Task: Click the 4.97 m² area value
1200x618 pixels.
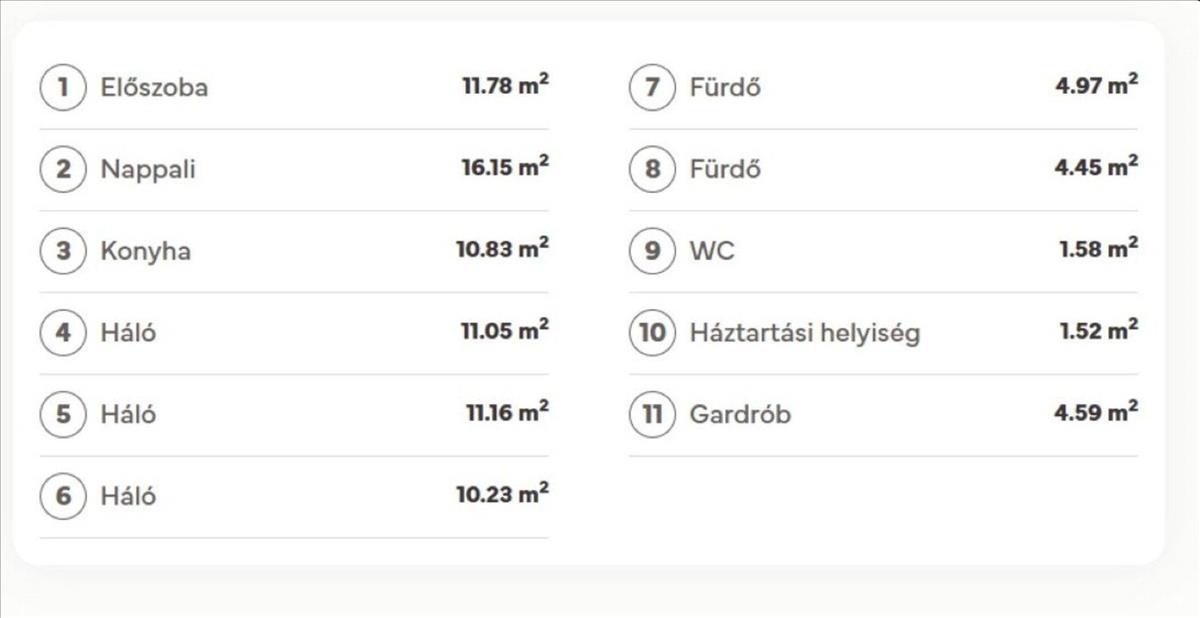Action: [1096, 85]
